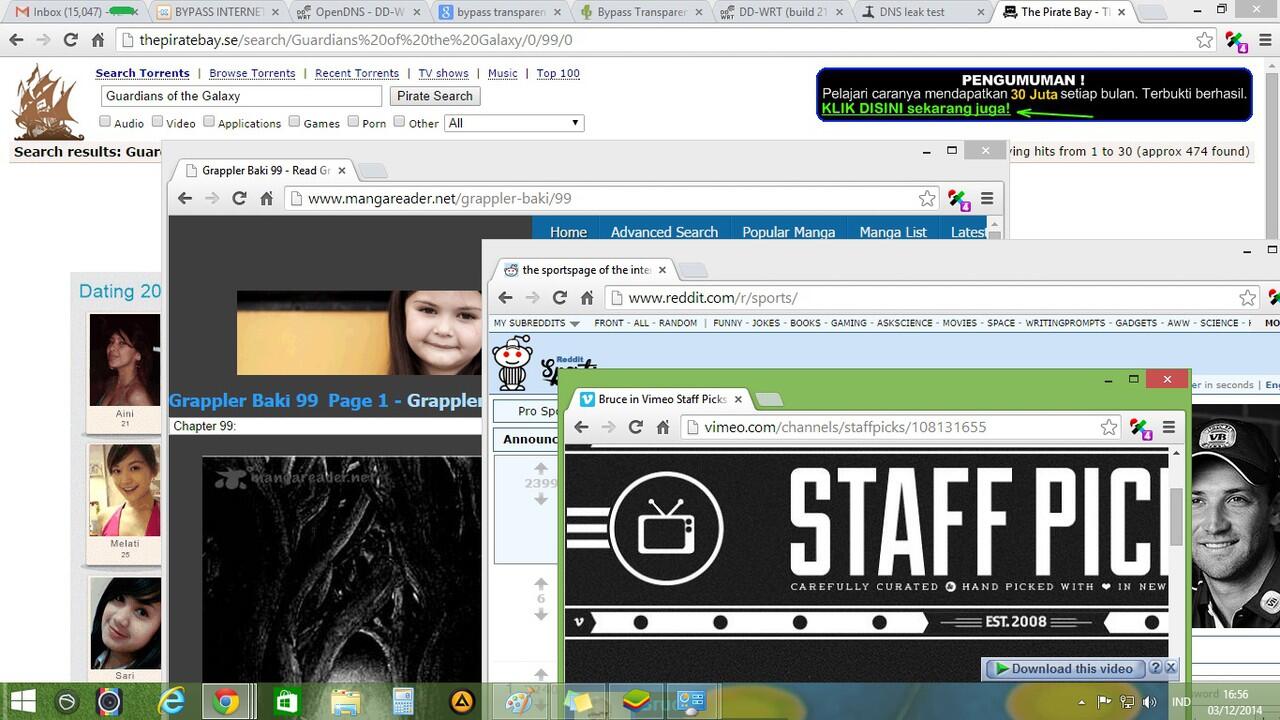Go back in the Vimeo window
The height and width of the screenshot is (720, 1280).
(x=581, y=427)
